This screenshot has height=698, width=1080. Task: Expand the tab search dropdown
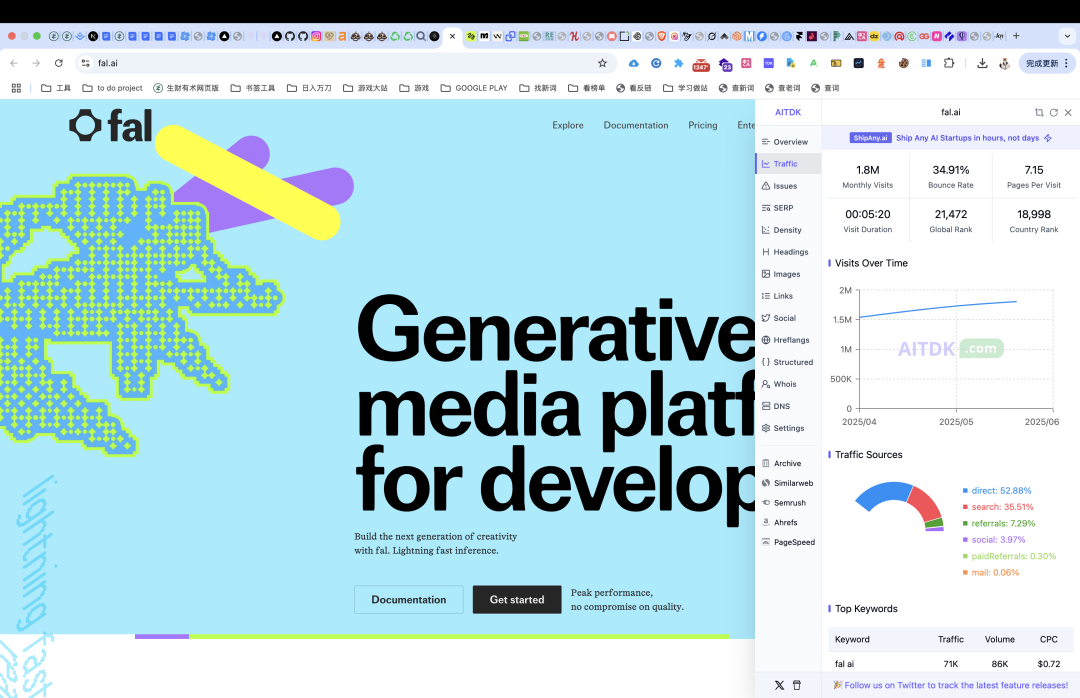(x=1067, y=36)
